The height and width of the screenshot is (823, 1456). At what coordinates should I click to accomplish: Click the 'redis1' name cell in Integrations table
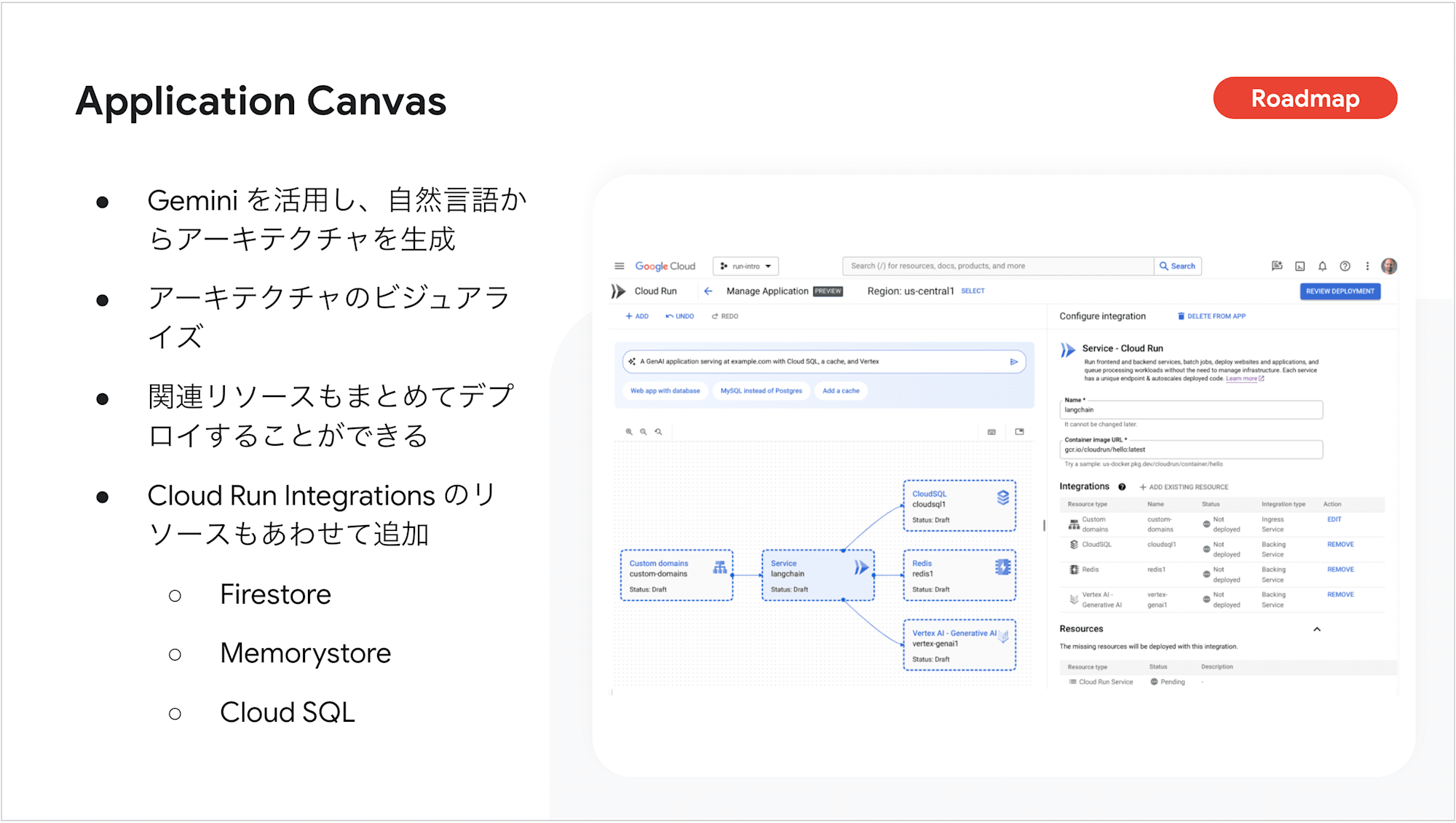[1157, 570]
